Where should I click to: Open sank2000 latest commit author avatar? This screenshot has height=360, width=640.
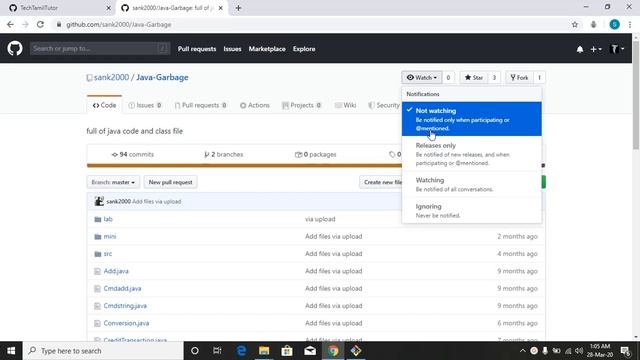point(99,201)
